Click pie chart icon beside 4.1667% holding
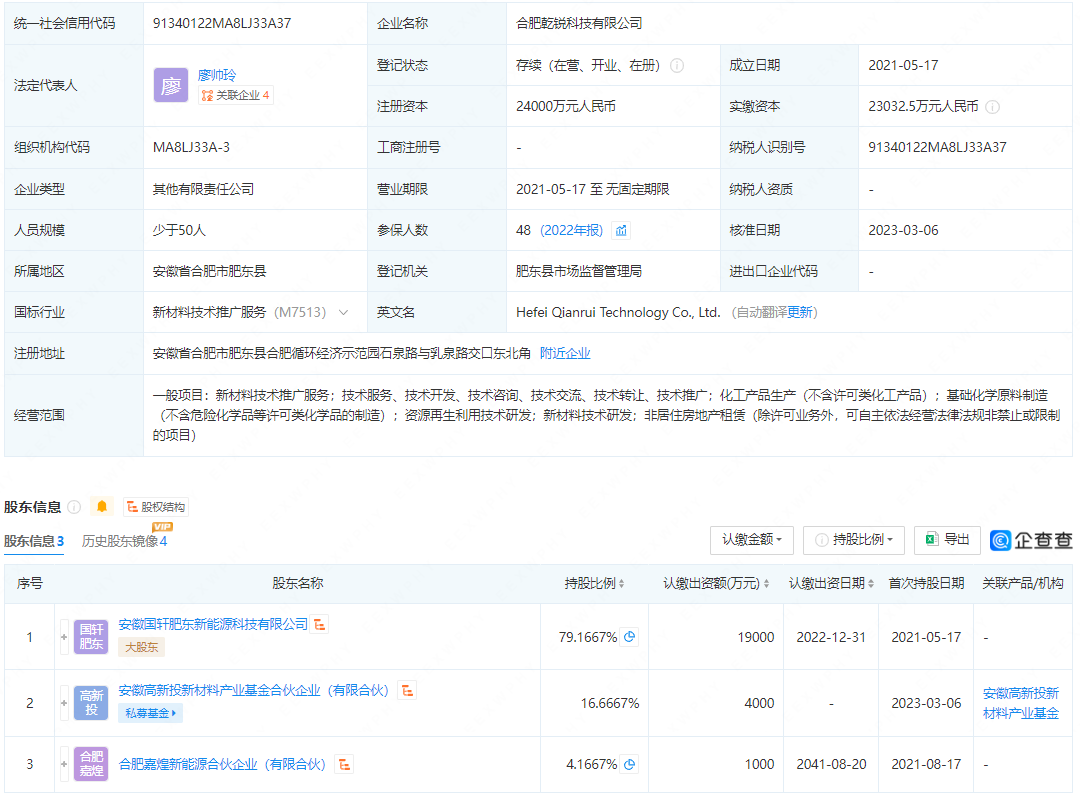Screen dimensions: 1080x801 pyautogui.click(x=630, y=764)
